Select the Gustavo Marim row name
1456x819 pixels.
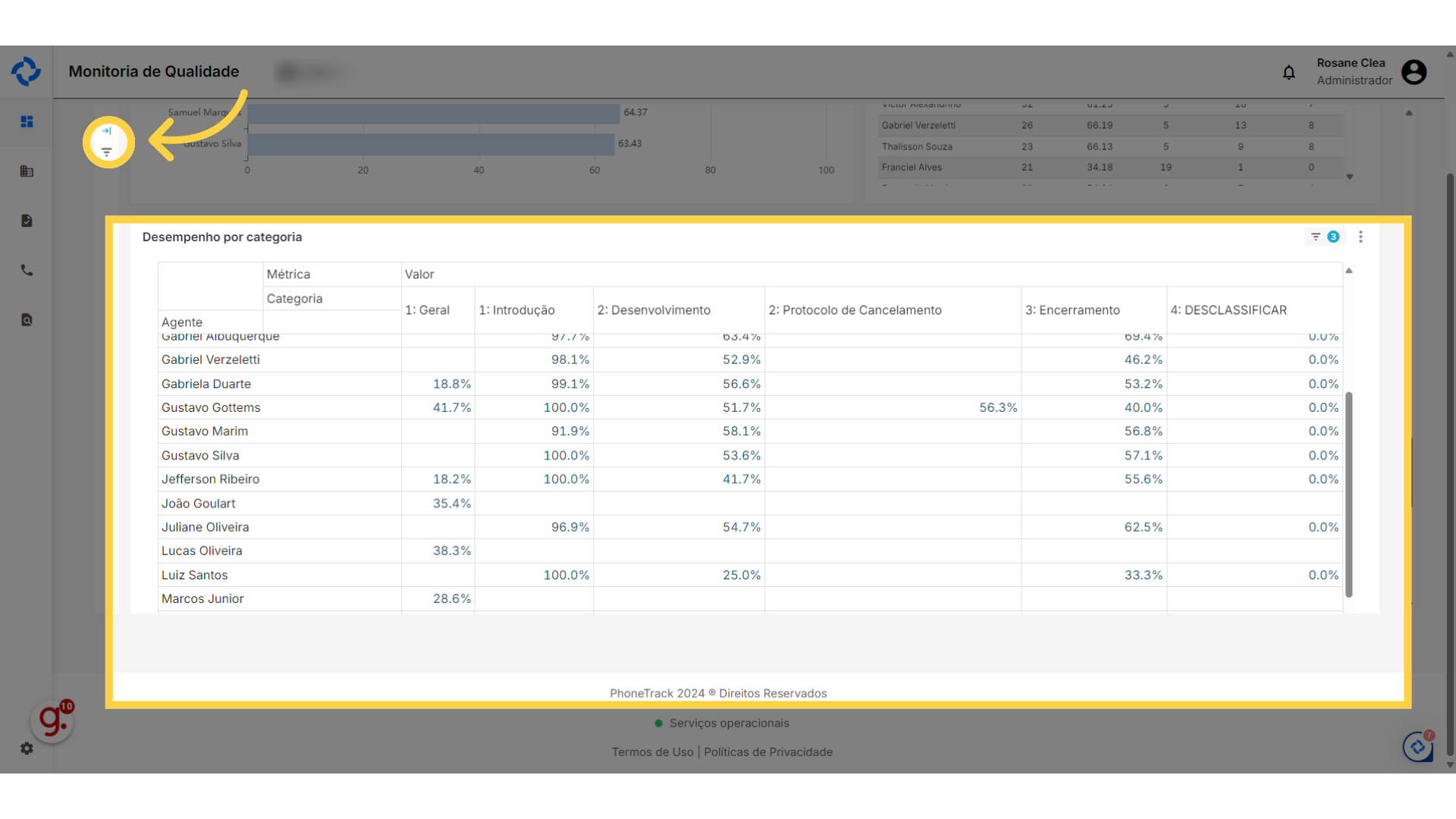point(205,431)
